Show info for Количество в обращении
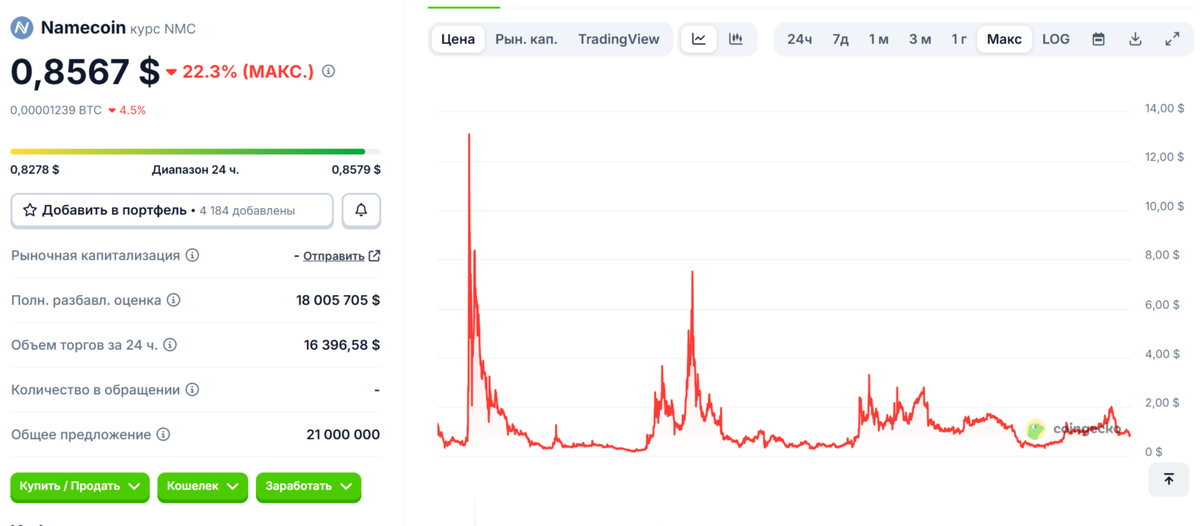Image resolution: width=1200 pixels, height=526 pixels. (192, 390)
